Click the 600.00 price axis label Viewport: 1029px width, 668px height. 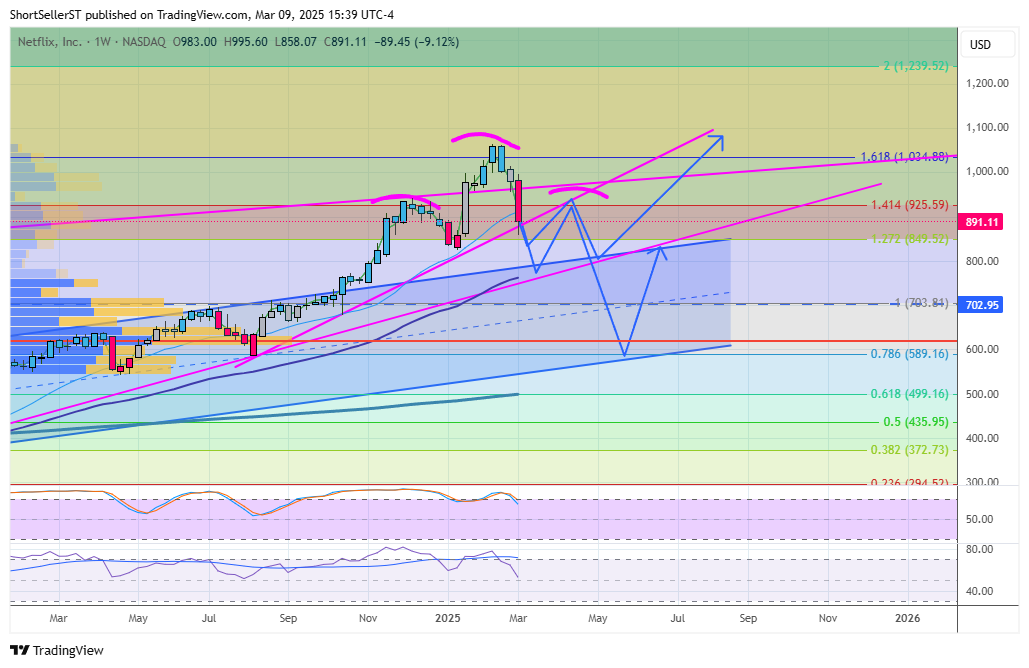click(982, 350)
